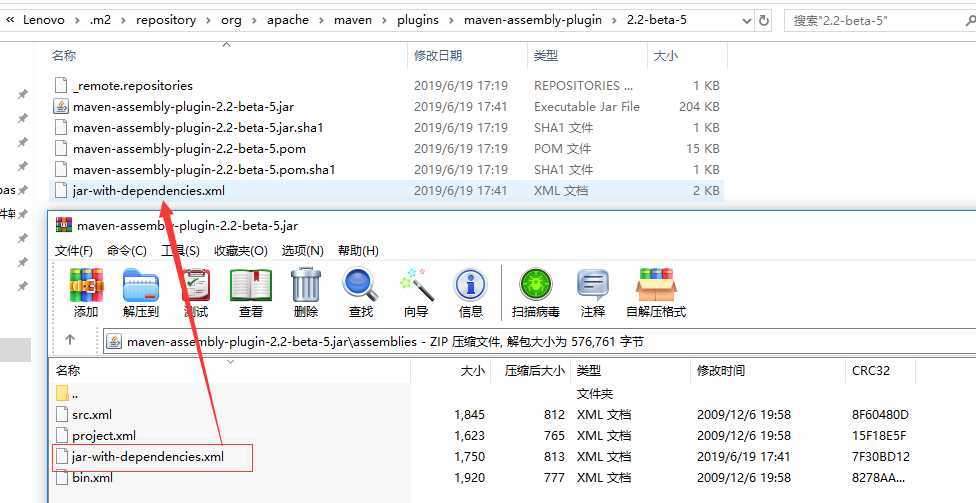Open the Commands (命令) menu
The width and height of the screenshot is (976, 503).
pos(126,250)
